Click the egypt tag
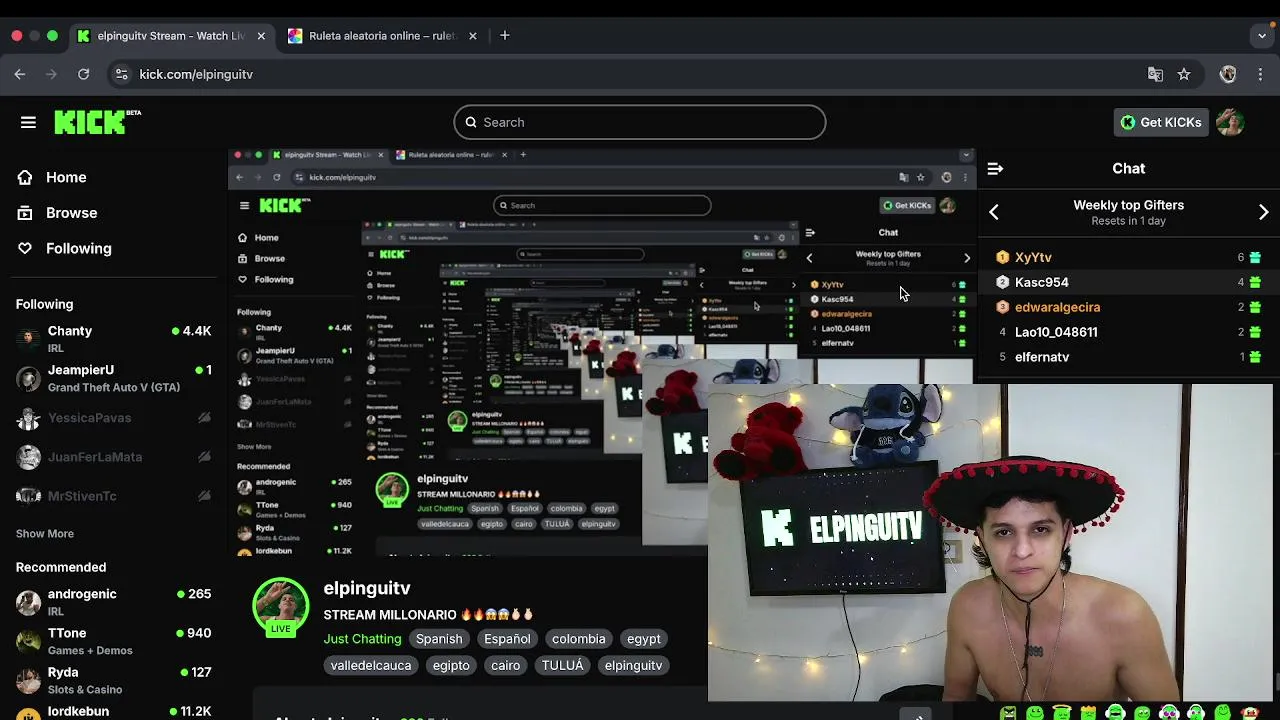 (644, 639)
